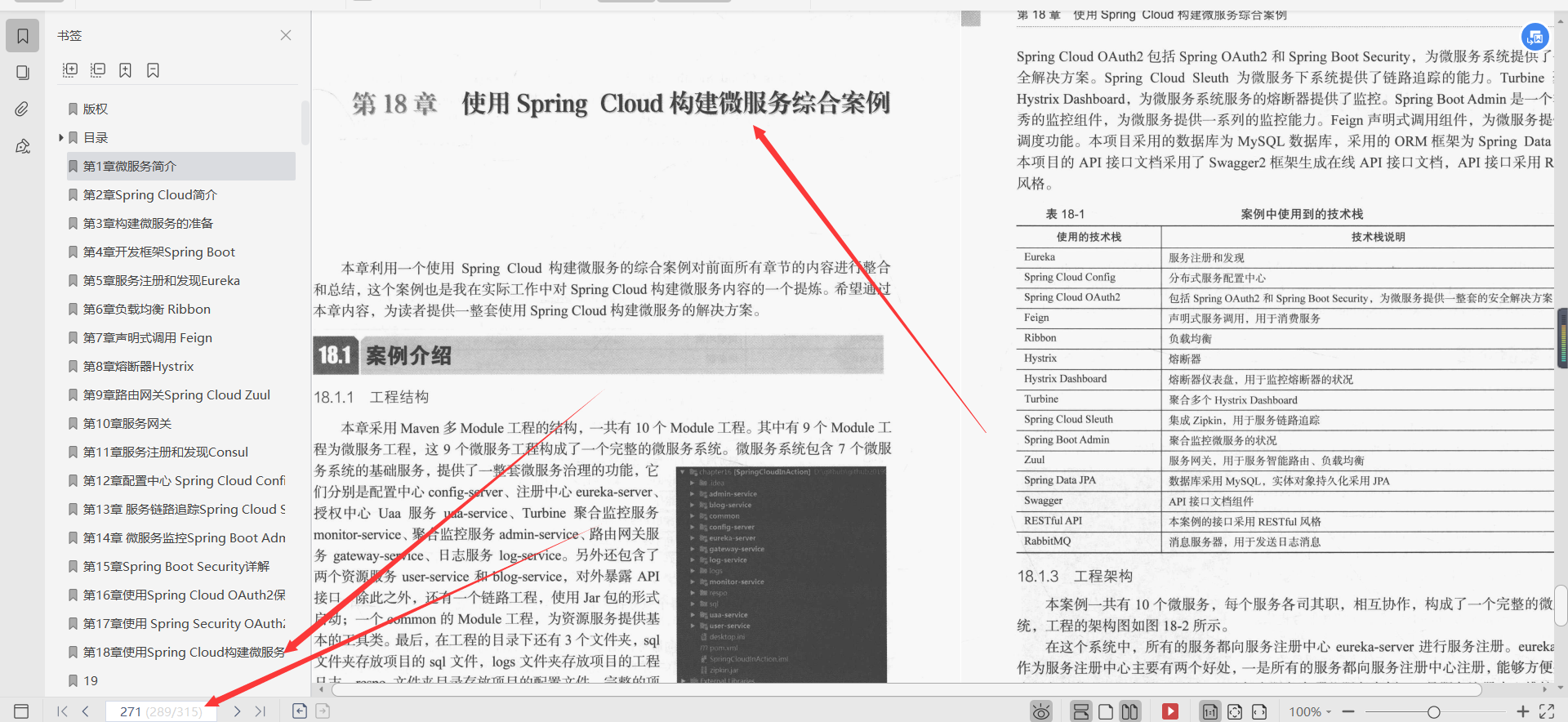The image size is (1568, 722).
Task: Jump to last page button
Action: point(260,711)
